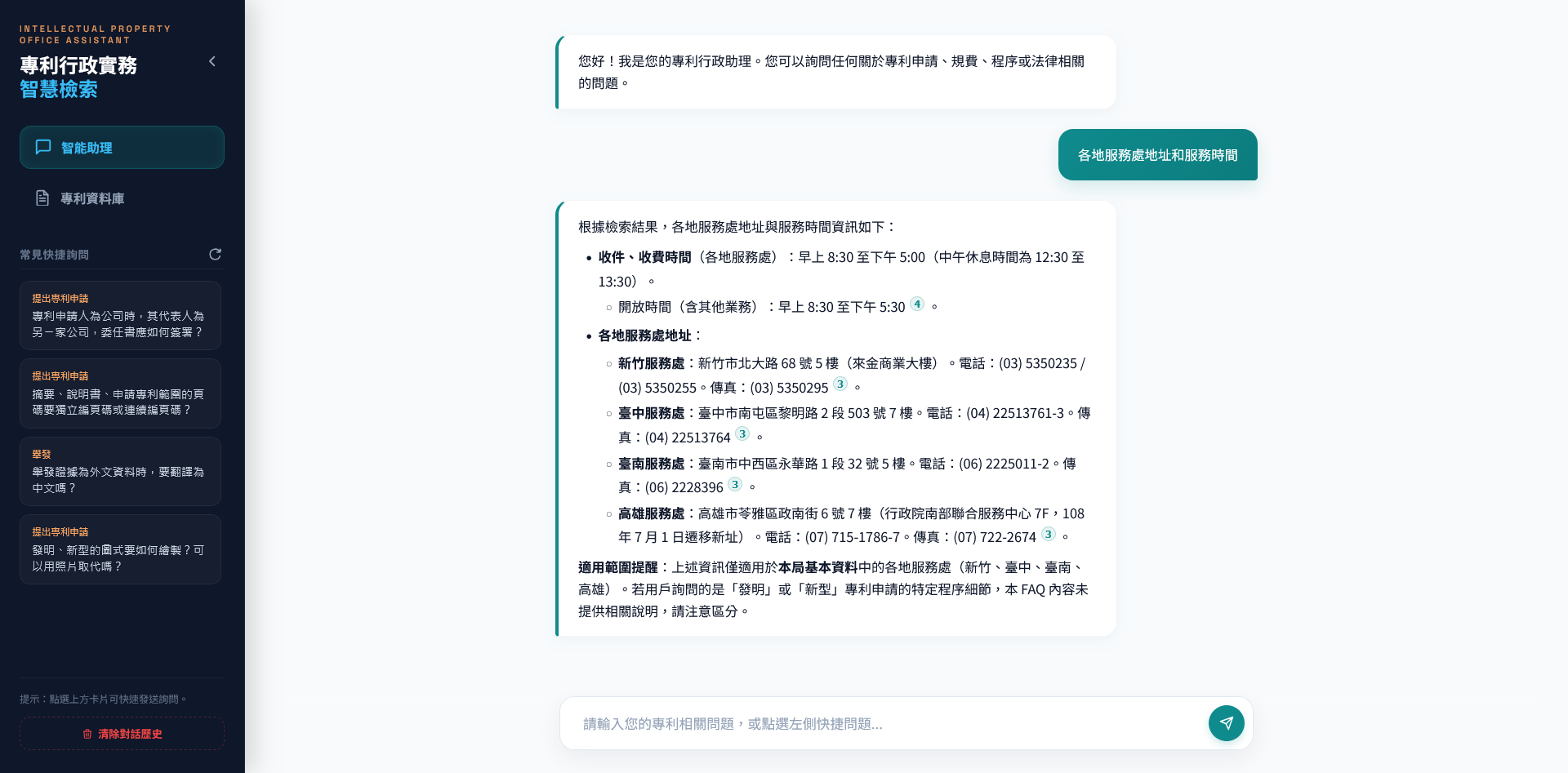1568x773 pixels.
Task: Send message with the paper plane button
Action: click(1226, 723)
